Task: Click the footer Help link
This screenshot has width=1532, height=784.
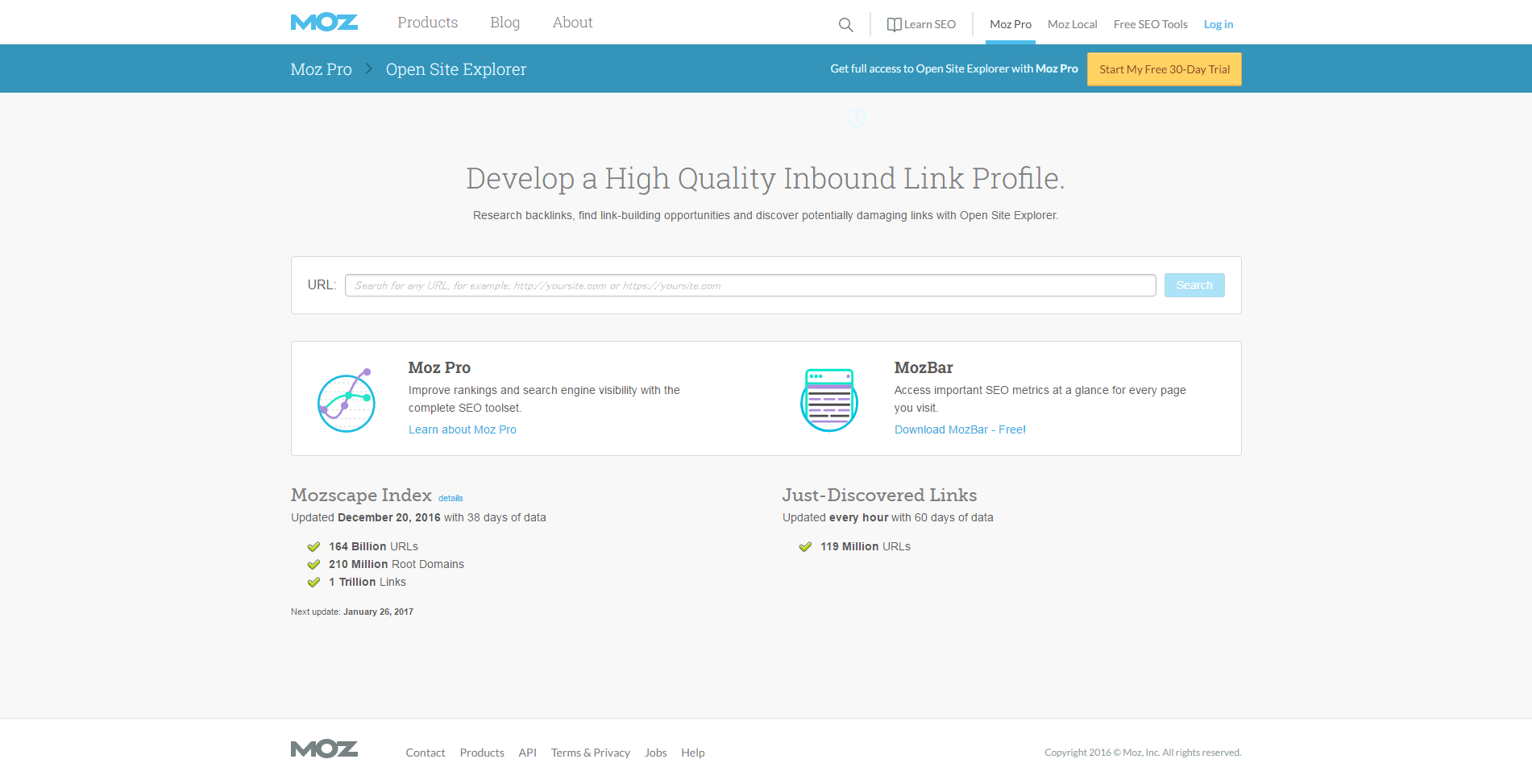Action: 693,753
